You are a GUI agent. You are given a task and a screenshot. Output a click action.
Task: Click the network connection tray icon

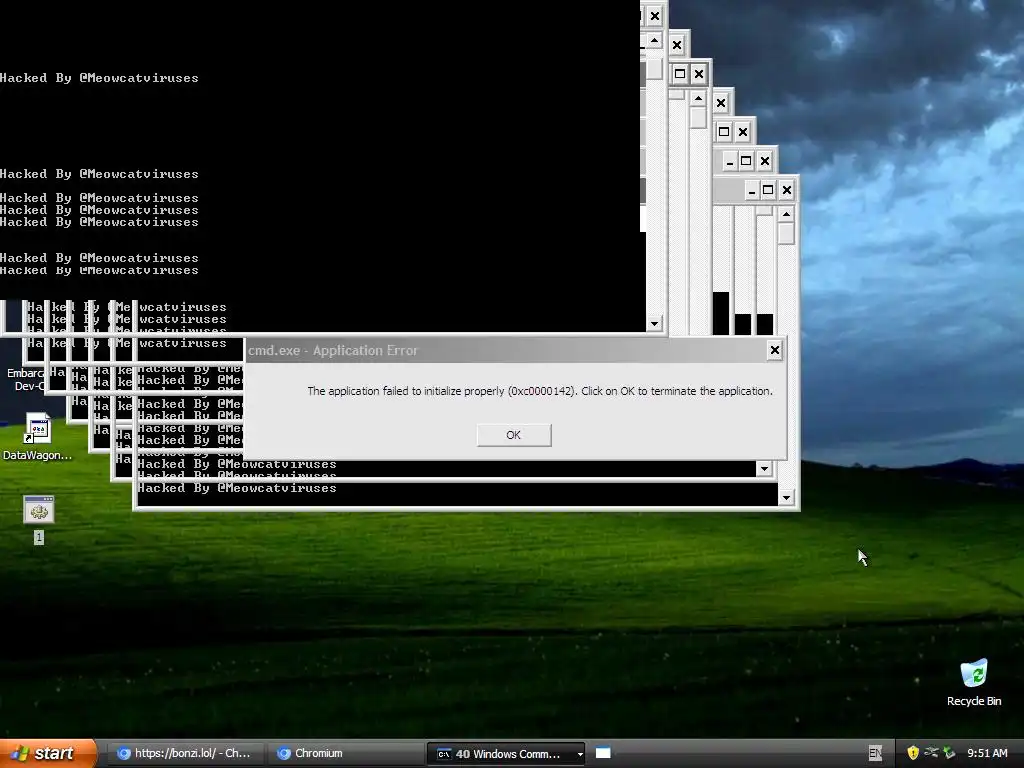[931, 753]
